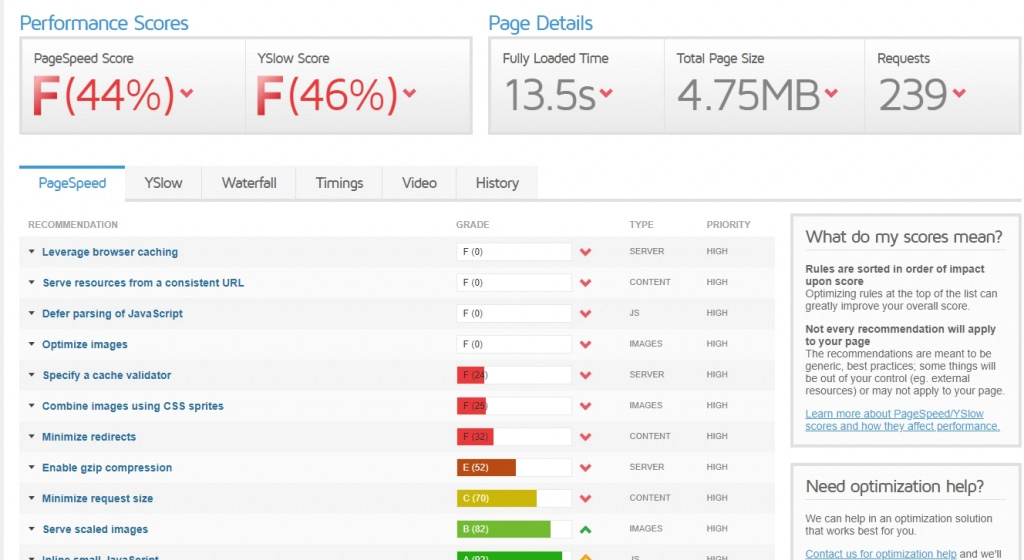The height and width of the screenshot is (560, 1024).
Task: Expand the Defer parsing of JavaScript triangle
Action: point(31,313)
